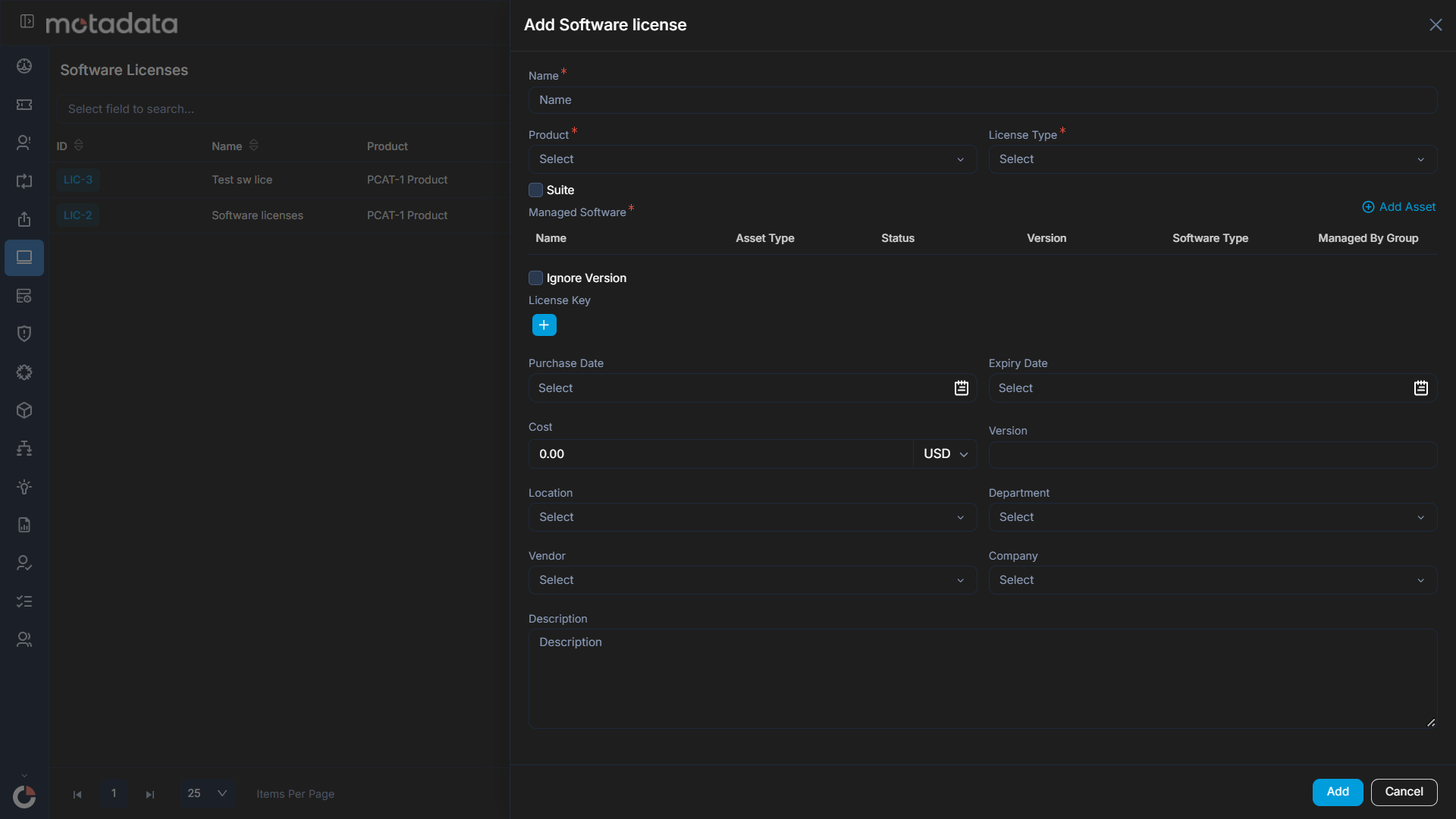Go to first page of licenses list
Viewport: 1456px width, 819px height.
pyautogui.click(x=77, y=794)
